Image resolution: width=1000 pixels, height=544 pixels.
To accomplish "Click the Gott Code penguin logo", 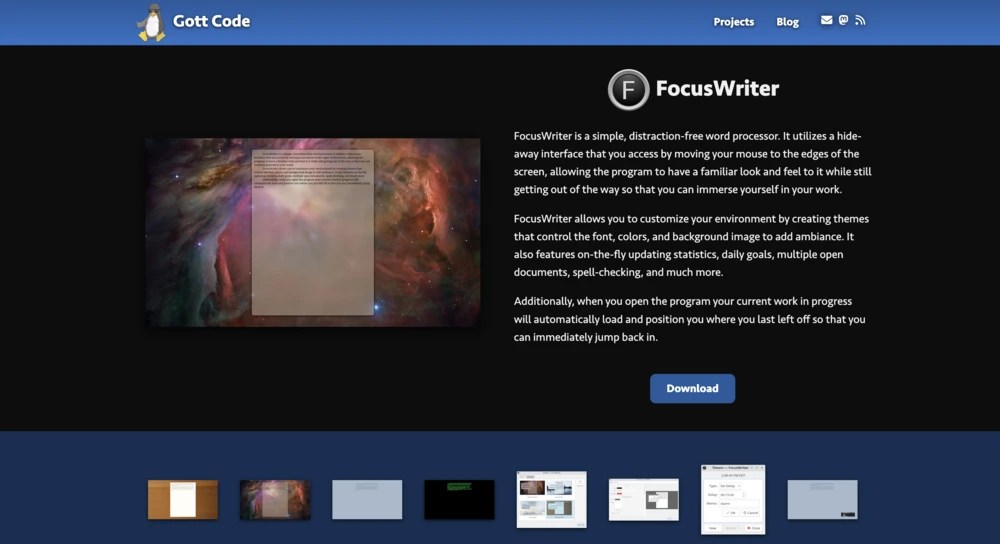I will [x=151, y=22].
